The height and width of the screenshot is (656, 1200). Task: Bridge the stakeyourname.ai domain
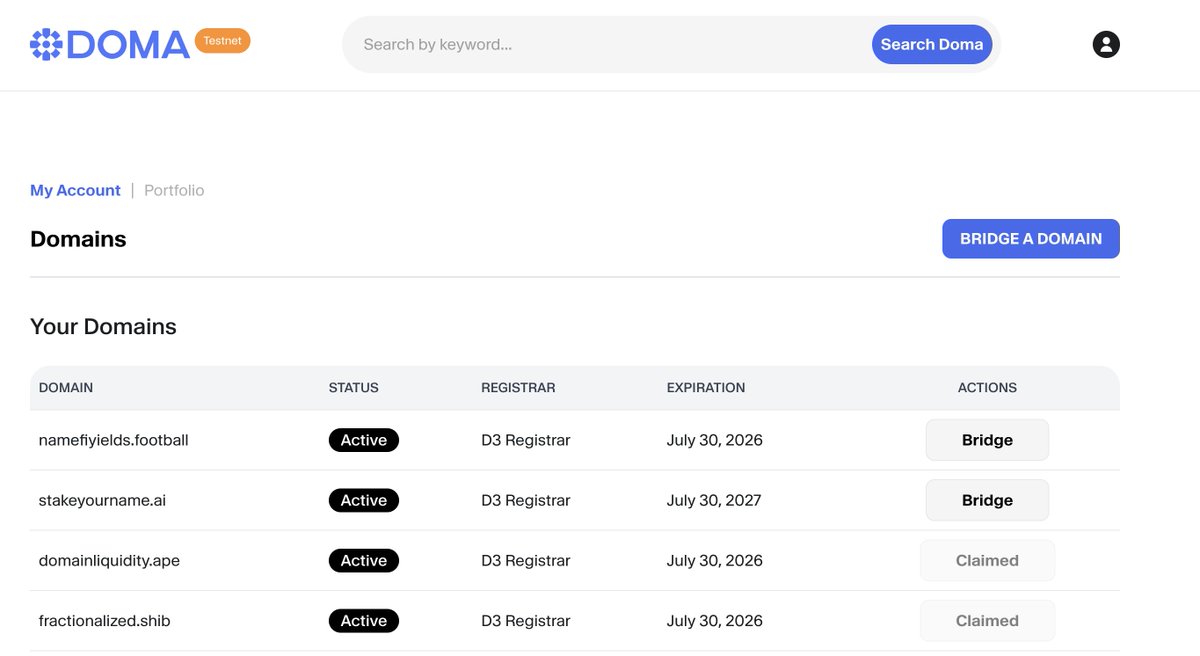[x=986, y=500]
